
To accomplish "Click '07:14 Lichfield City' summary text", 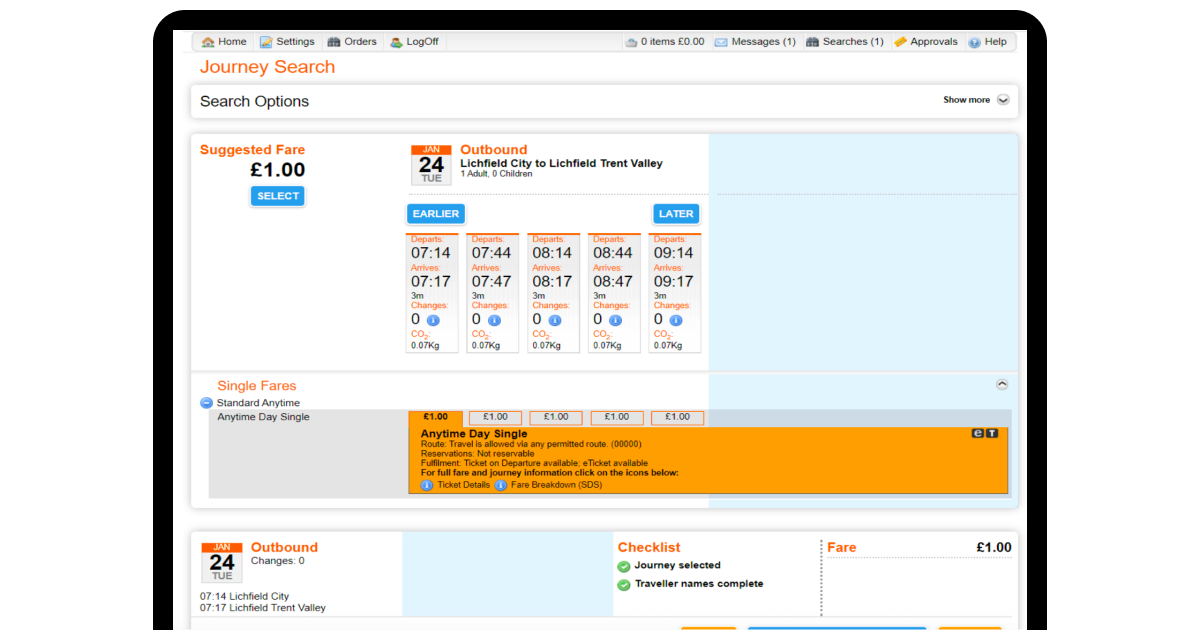I will point(245,596).
